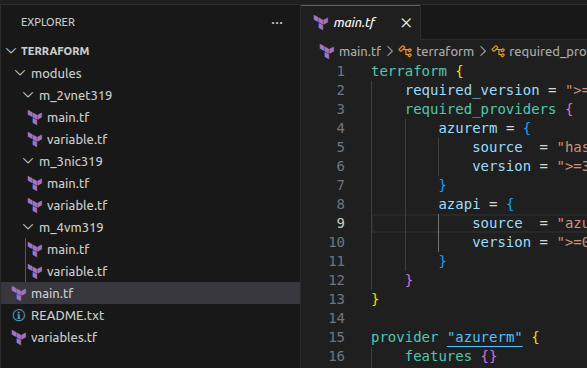The image size is (587, 368).
Task: Click main.tf in the breadcrumb bar
Action: pos(360,51)
